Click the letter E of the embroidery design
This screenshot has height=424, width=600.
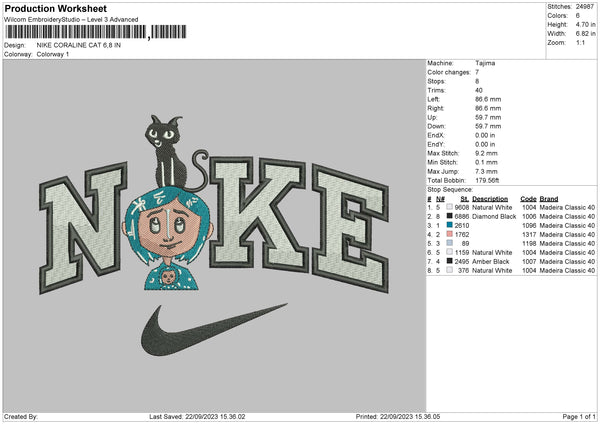tap(351, 228)
